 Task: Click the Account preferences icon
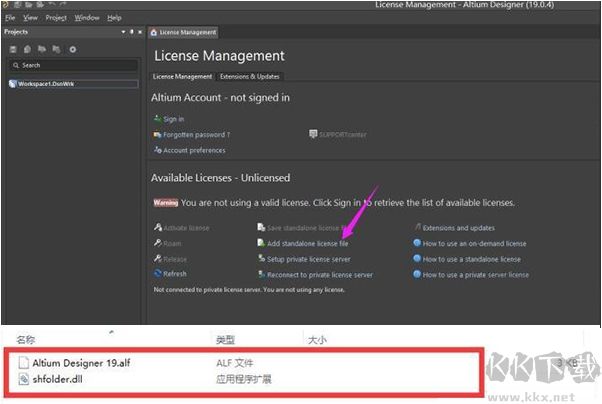pos(156,150)
